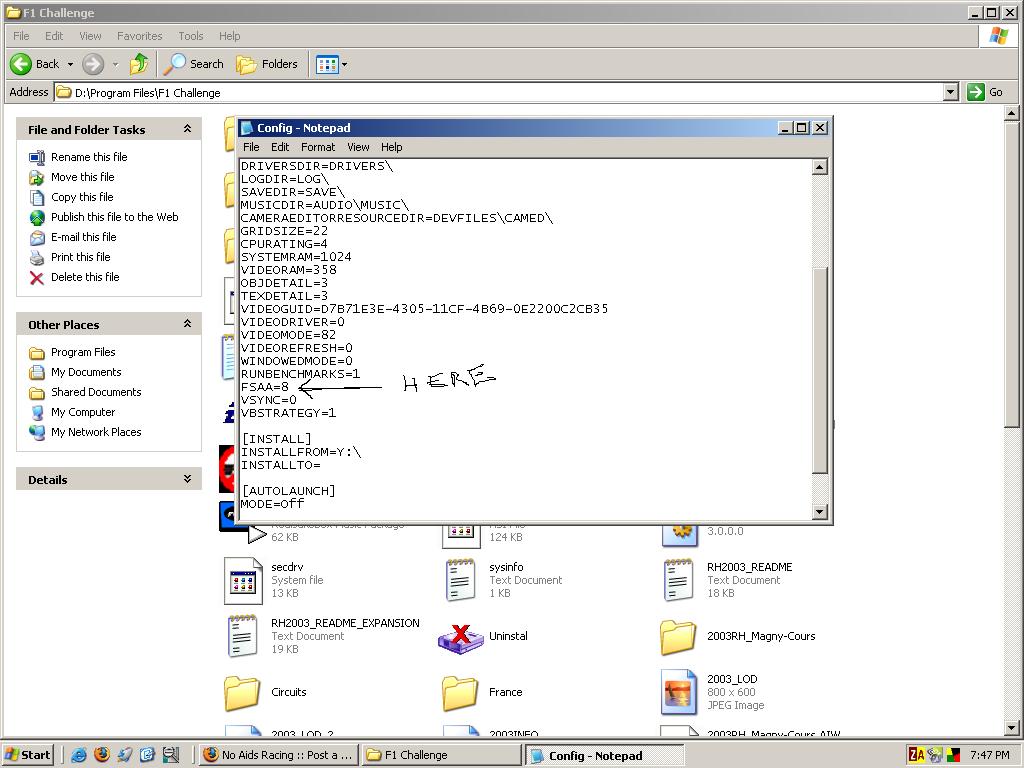Open the Views dropdown arrow
Image resolution: width=1024 pixels, height=768 pixels.
(x=345, y=64)
